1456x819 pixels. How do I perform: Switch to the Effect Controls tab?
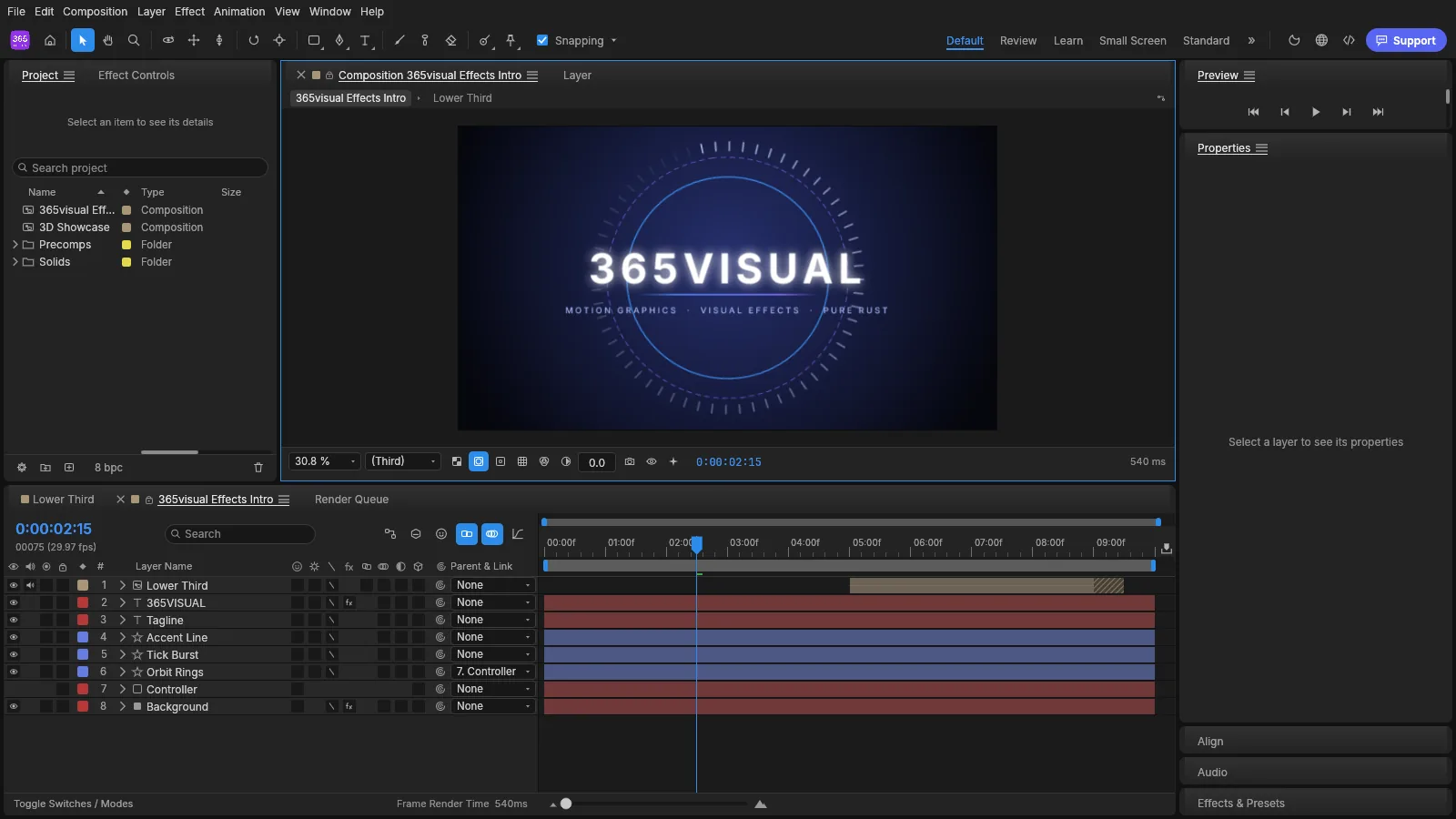pos(136,76)
